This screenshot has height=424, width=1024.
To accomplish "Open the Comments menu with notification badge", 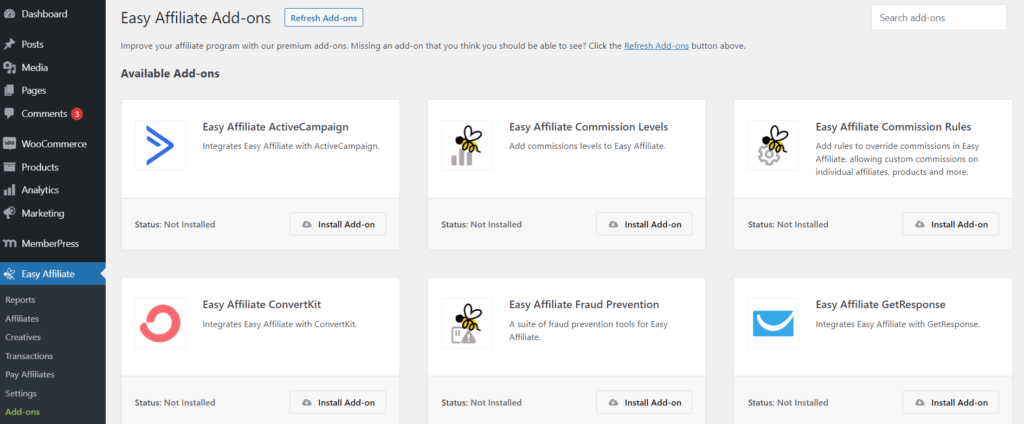I will click(44, 114).
